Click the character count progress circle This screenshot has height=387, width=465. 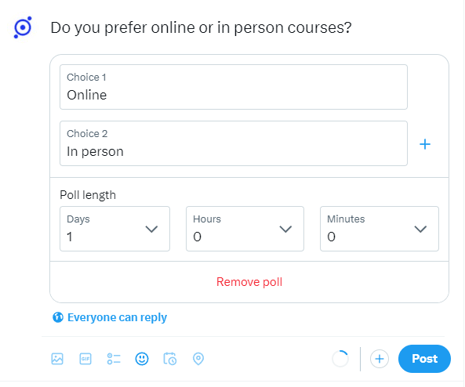point(340,359)
